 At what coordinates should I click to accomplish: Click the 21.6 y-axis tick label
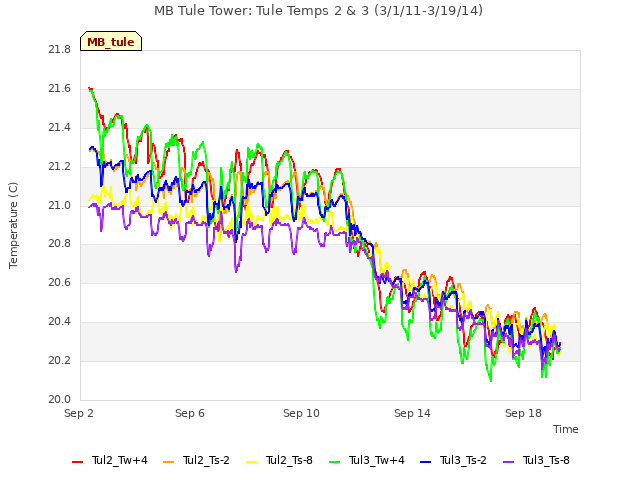pyautogui.click(x=60, y=89)
